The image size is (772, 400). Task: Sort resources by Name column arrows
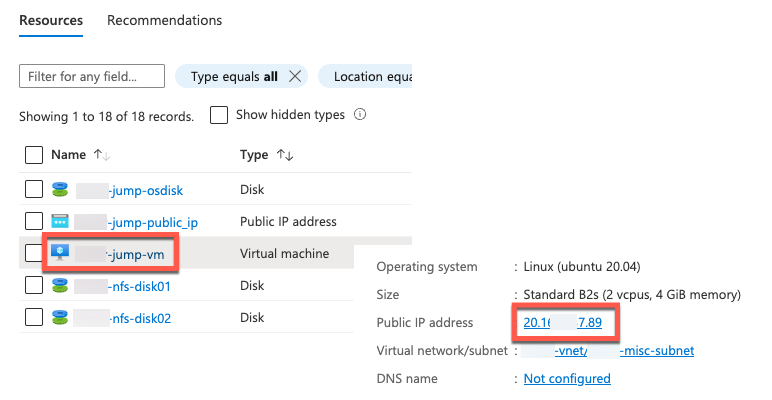[101, 155]
